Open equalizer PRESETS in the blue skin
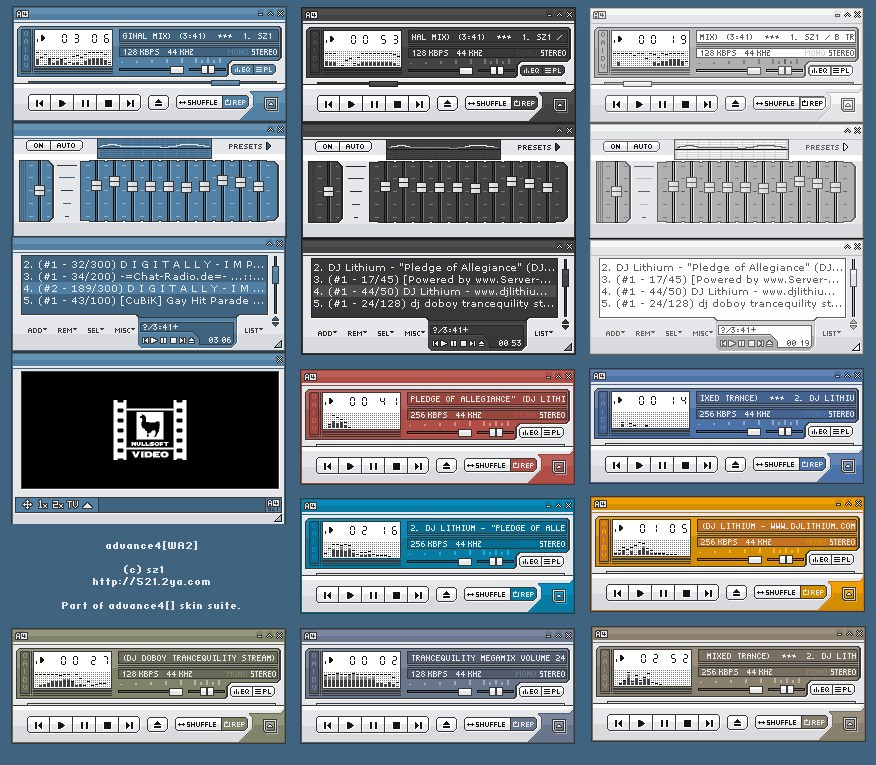 pyautogui.click(x=249, y=146)
